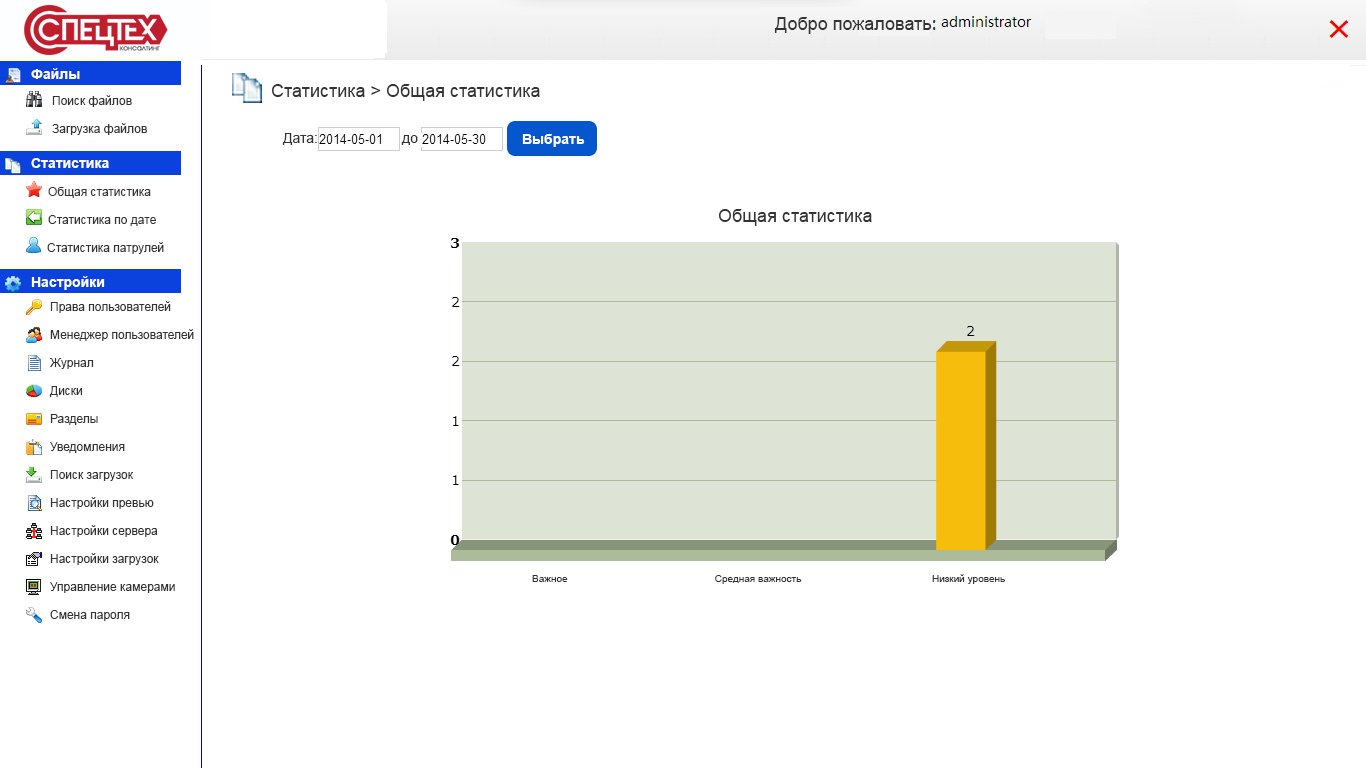Click the upload icon beside Загрузка файлов
Screen dimensions: 1366x768
[34, 128]
